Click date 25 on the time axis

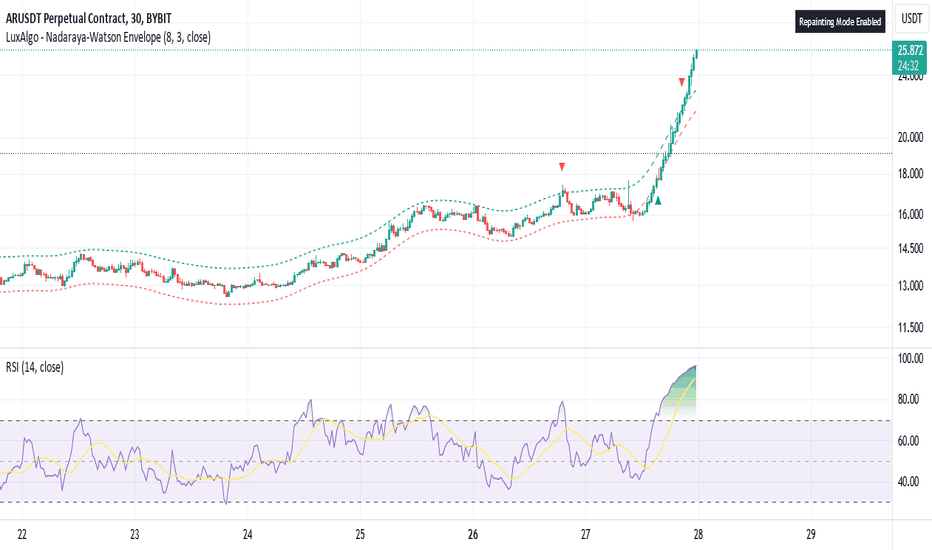[x=360, y=535]
